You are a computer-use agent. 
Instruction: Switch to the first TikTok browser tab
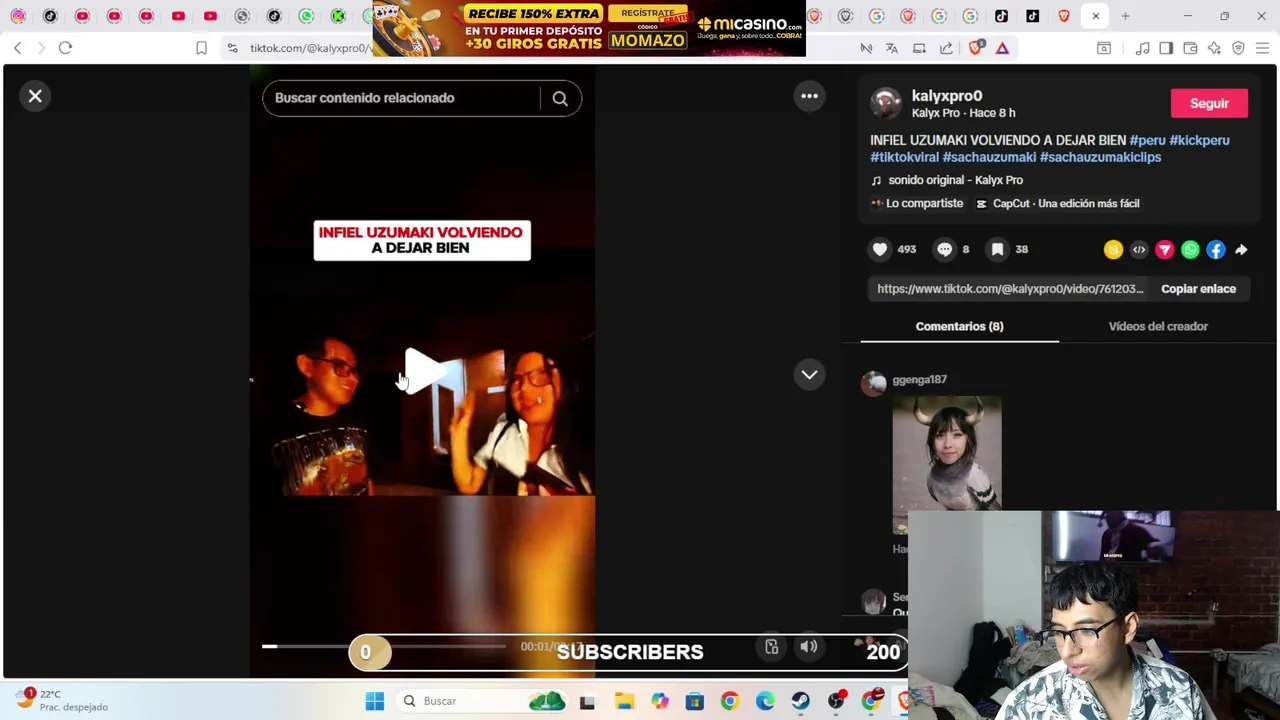(50, 16)
